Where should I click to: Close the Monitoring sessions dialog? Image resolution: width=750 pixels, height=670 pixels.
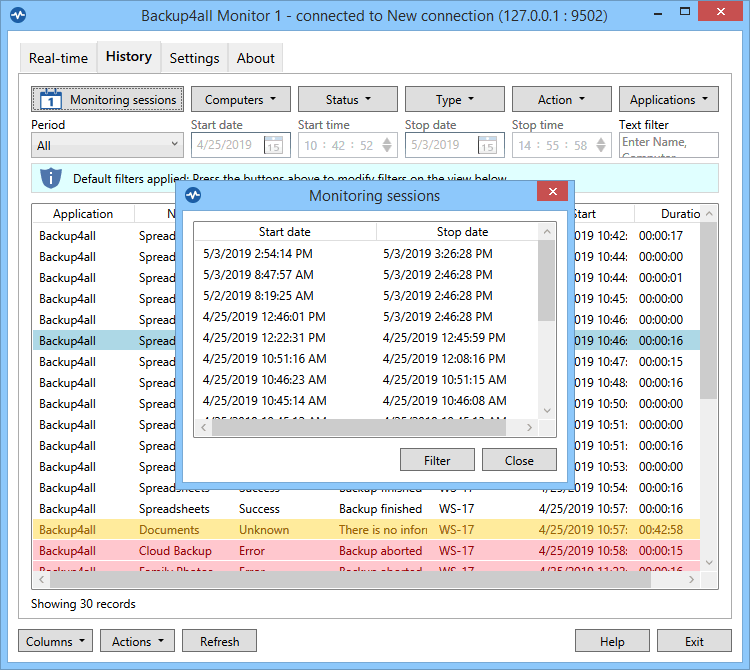coord(552,193)
